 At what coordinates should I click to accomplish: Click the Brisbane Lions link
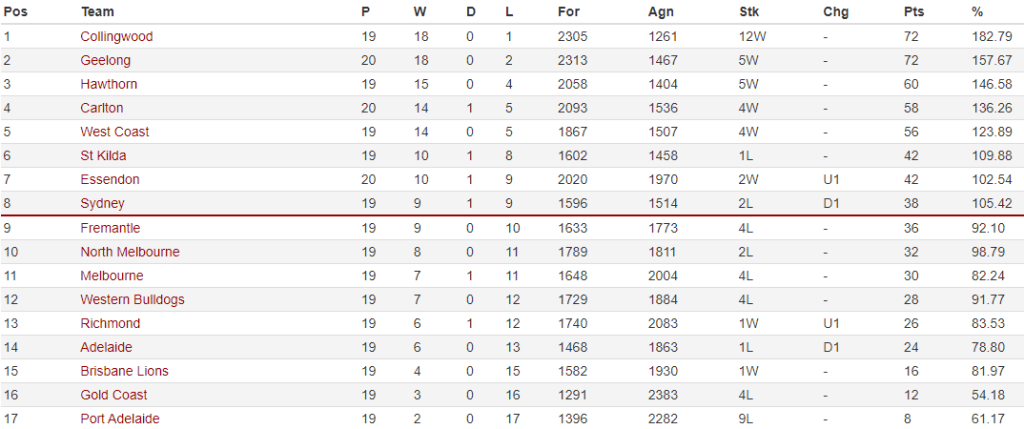pos(124,371)
